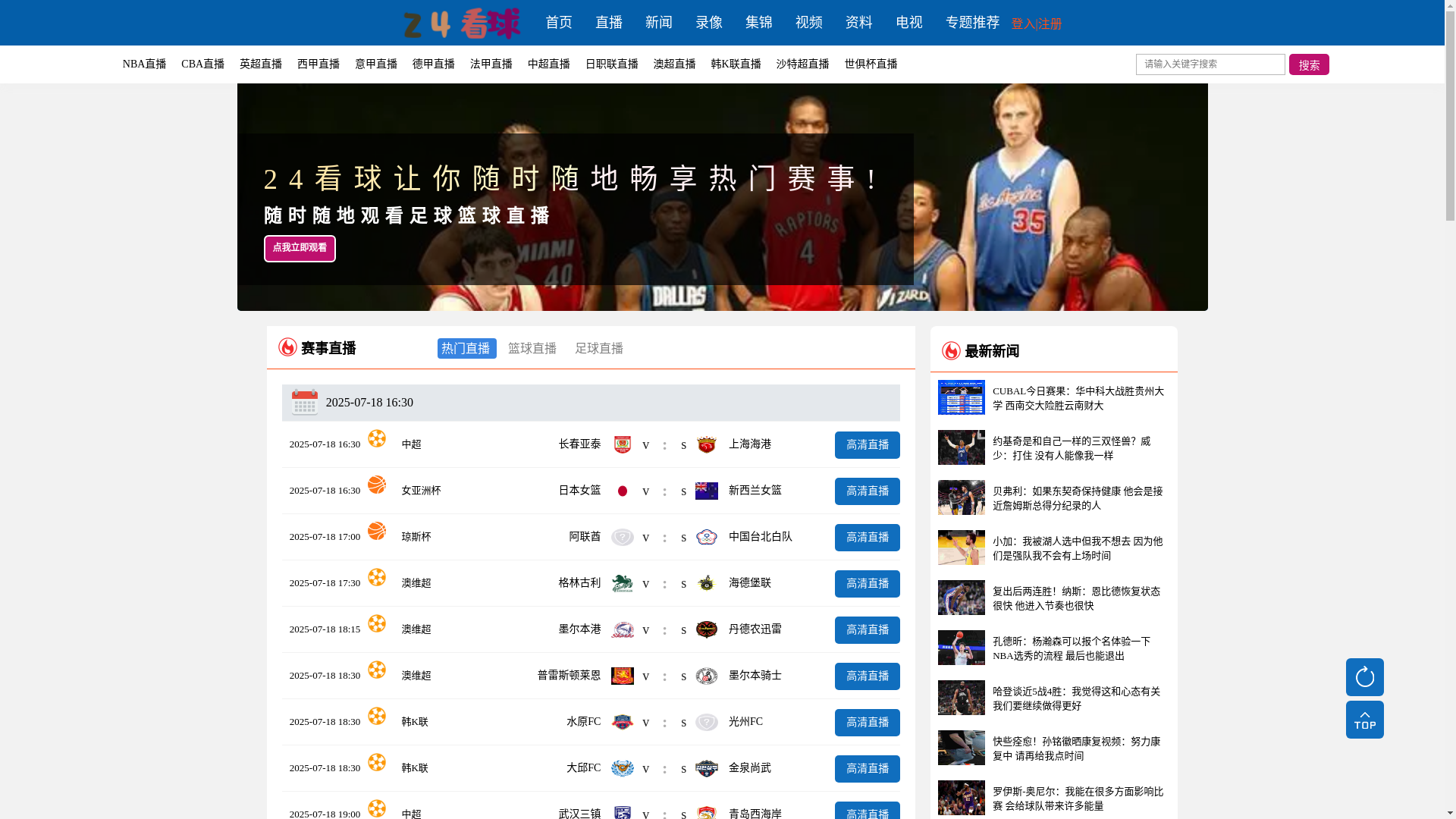Click the 24看球 site logo
This screenshot has height=819, width=1456.
462,24
